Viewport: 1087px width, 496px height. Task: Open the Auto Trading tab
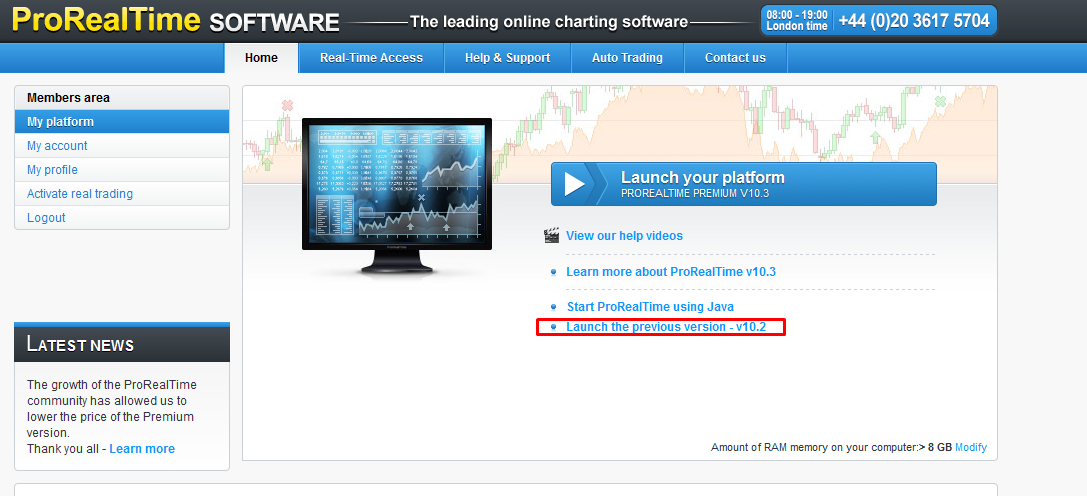click(x=627, y=58)
